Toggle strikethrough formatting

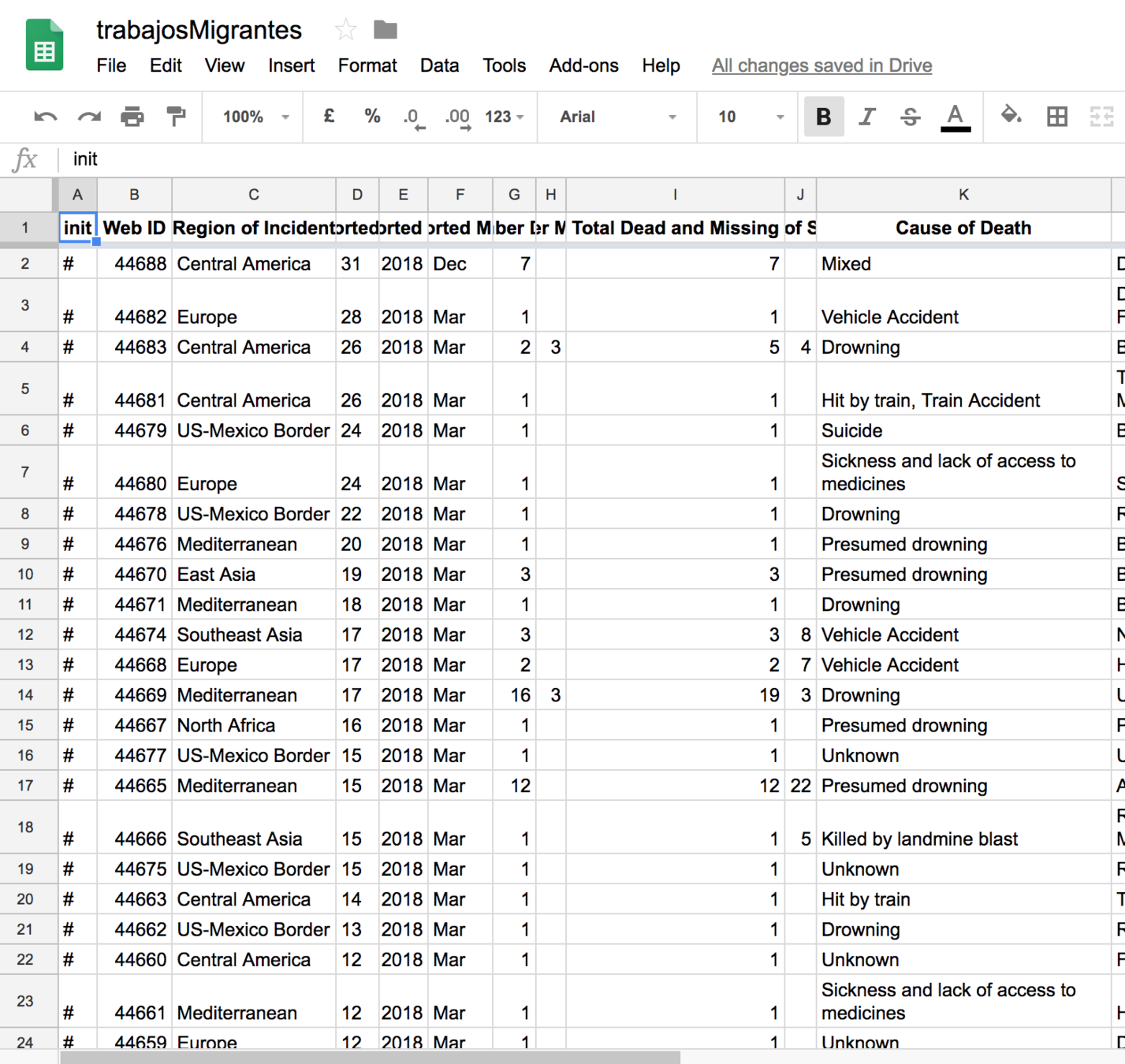[911, 117]
